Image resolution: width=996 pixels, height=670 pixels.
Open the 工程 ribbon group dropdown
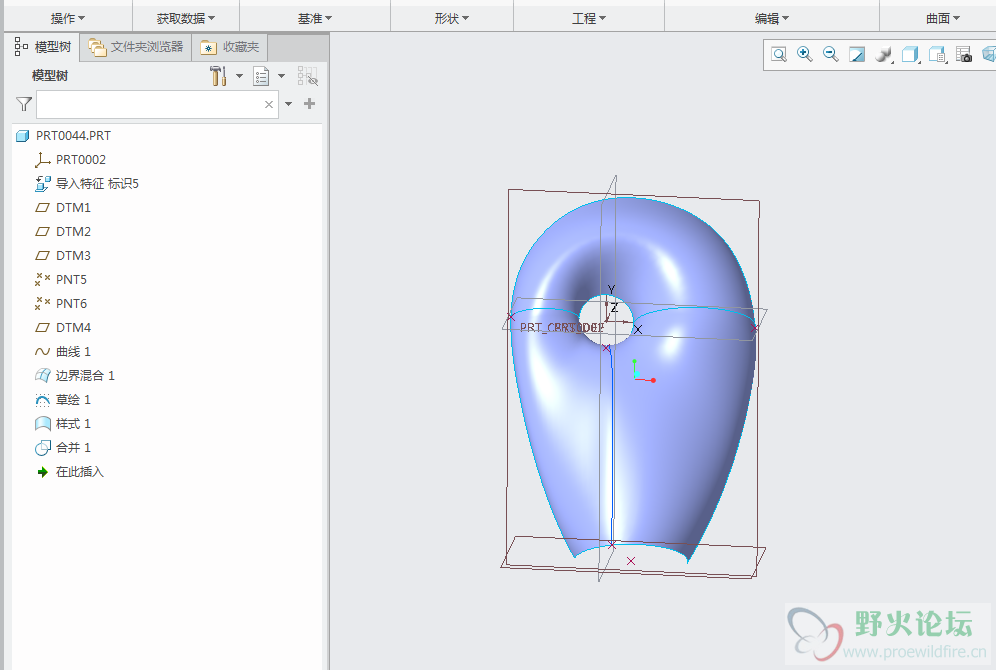[589, 18]
